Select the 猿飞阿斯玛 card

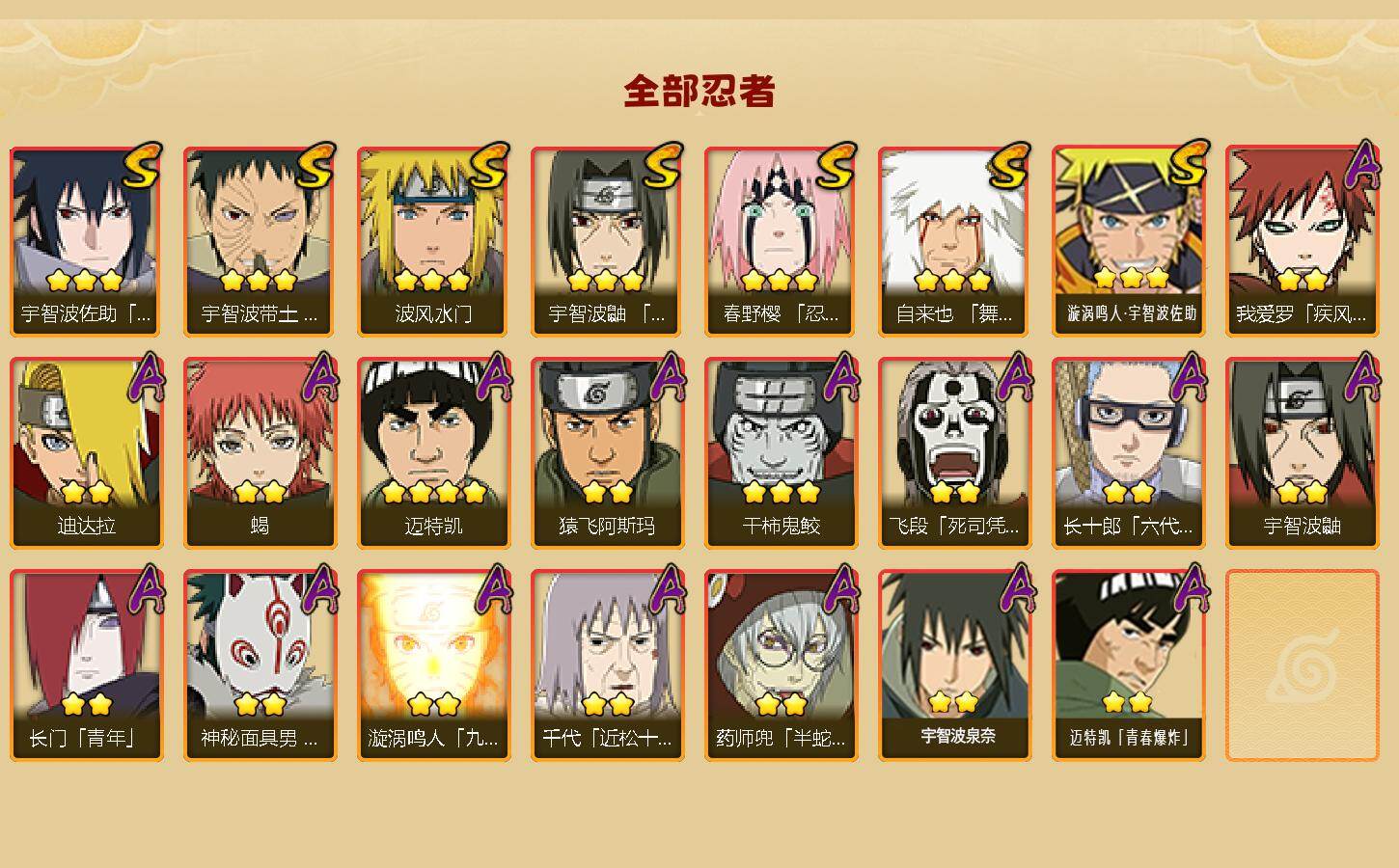tap(607, 453)
